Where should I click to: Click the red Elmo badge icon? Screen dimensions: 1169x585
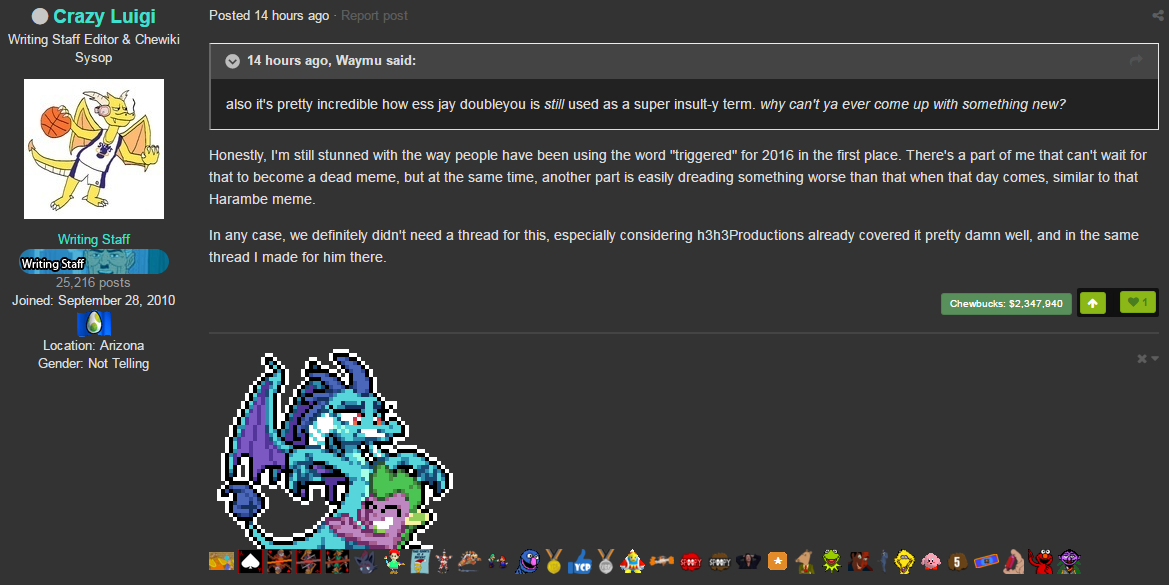point(1040,561)
